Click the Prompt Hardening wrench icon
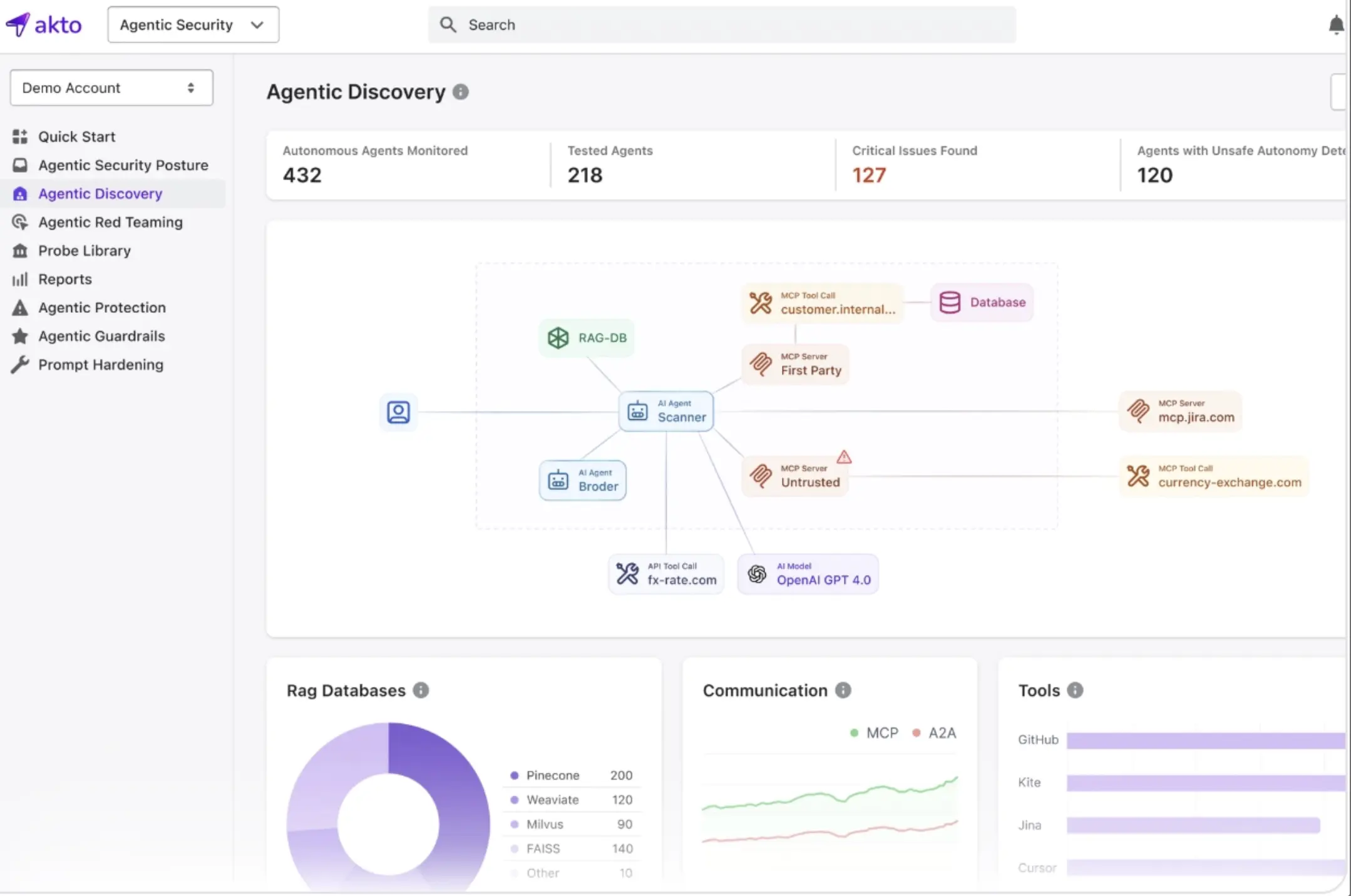The width and height of the screenshot is (1351, 896). [x=20, y=364]
